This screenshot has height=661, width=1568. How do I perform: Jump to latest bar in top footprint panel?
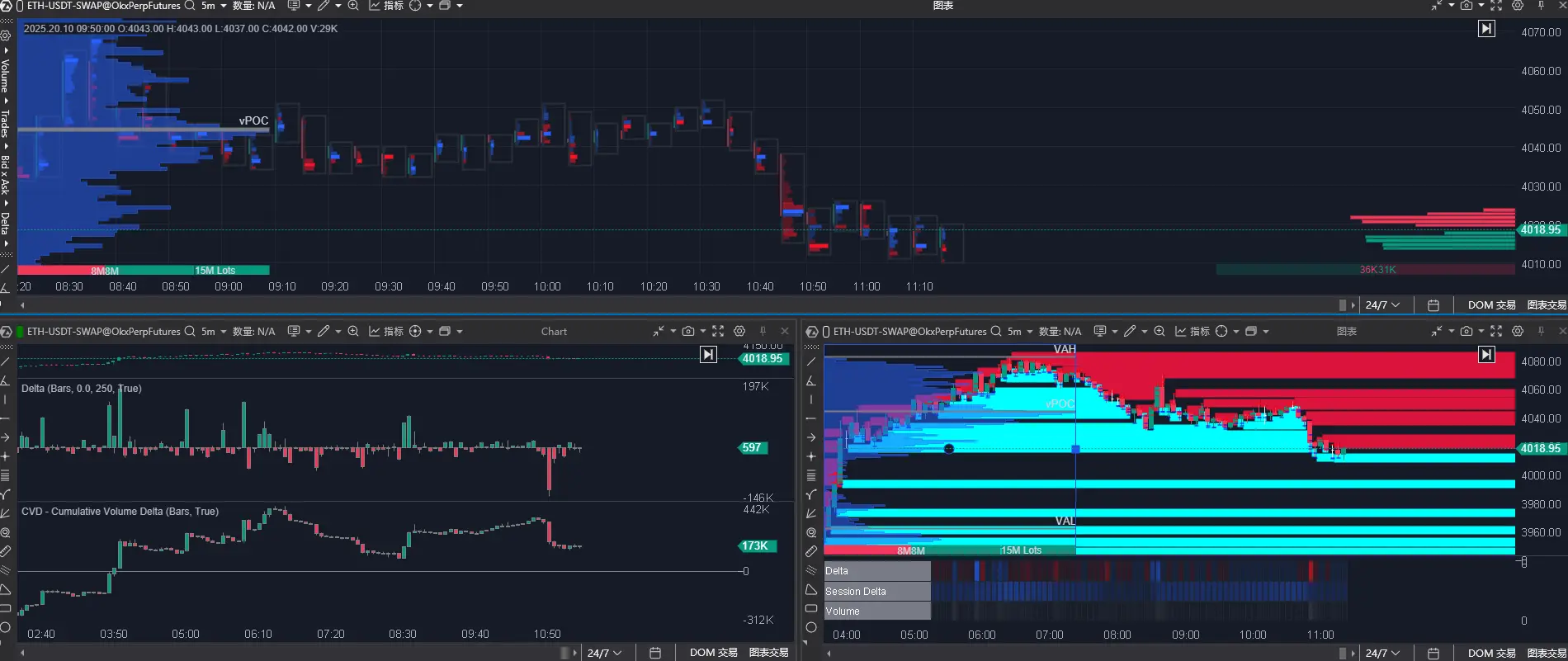1486,29
